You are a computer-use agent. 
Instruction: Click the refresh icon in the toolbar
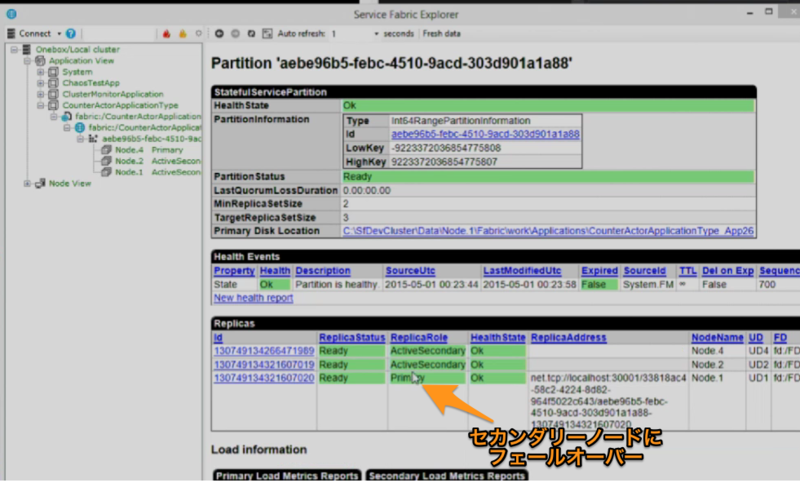[x=251, y=34]
